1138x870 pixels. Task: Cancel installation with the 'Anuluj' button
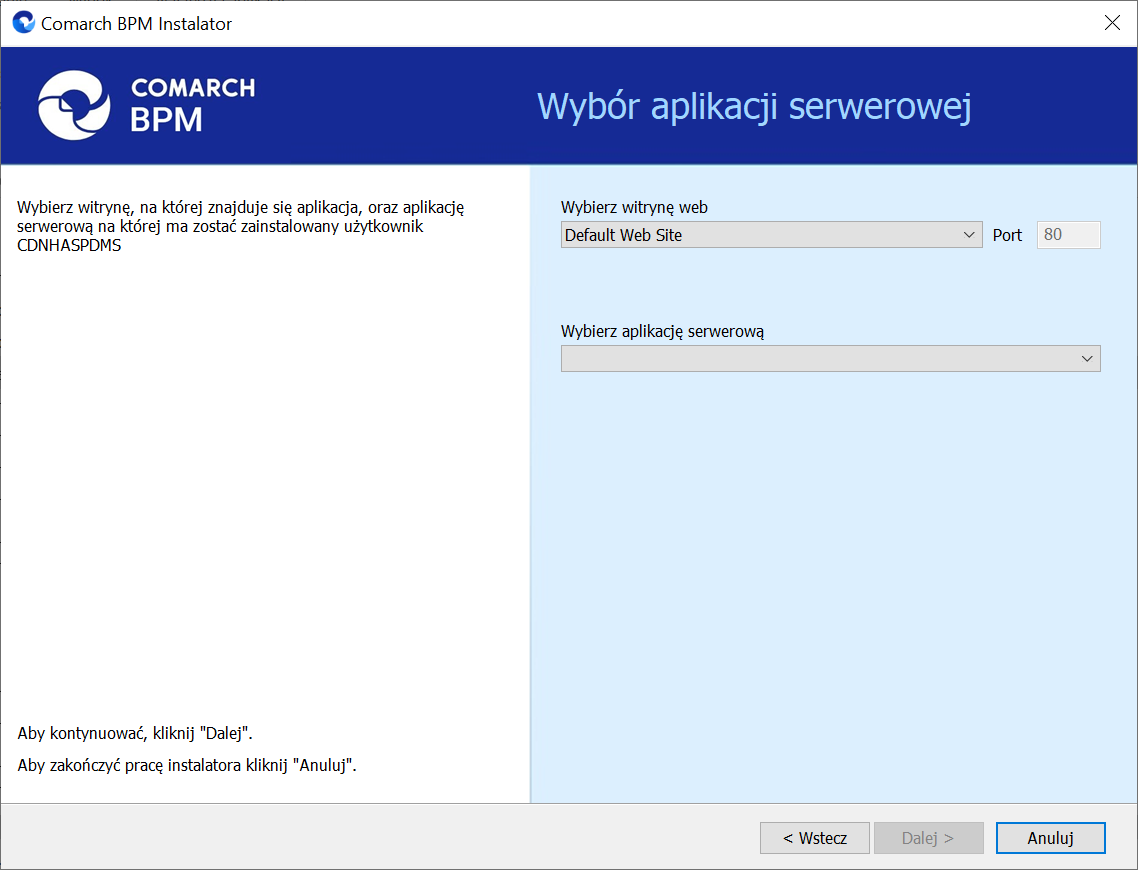tap(1050, 838)
